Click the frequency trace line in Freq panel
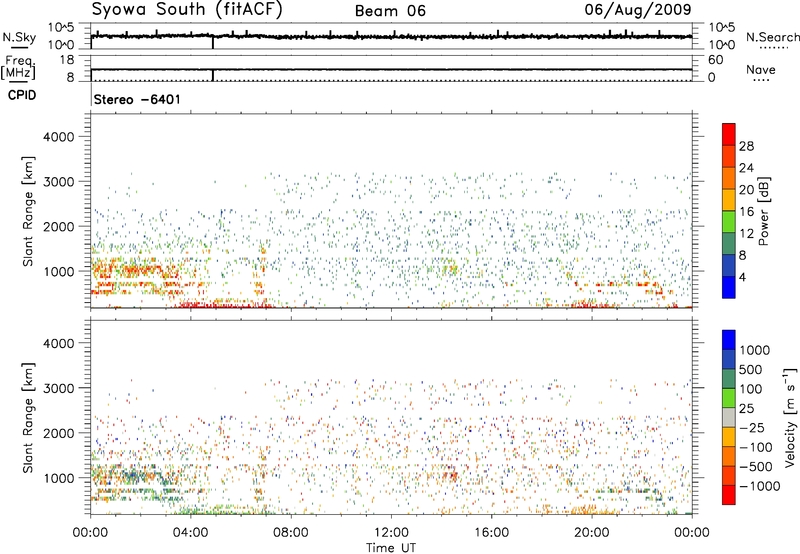The image size is (800, 554). 391,69
